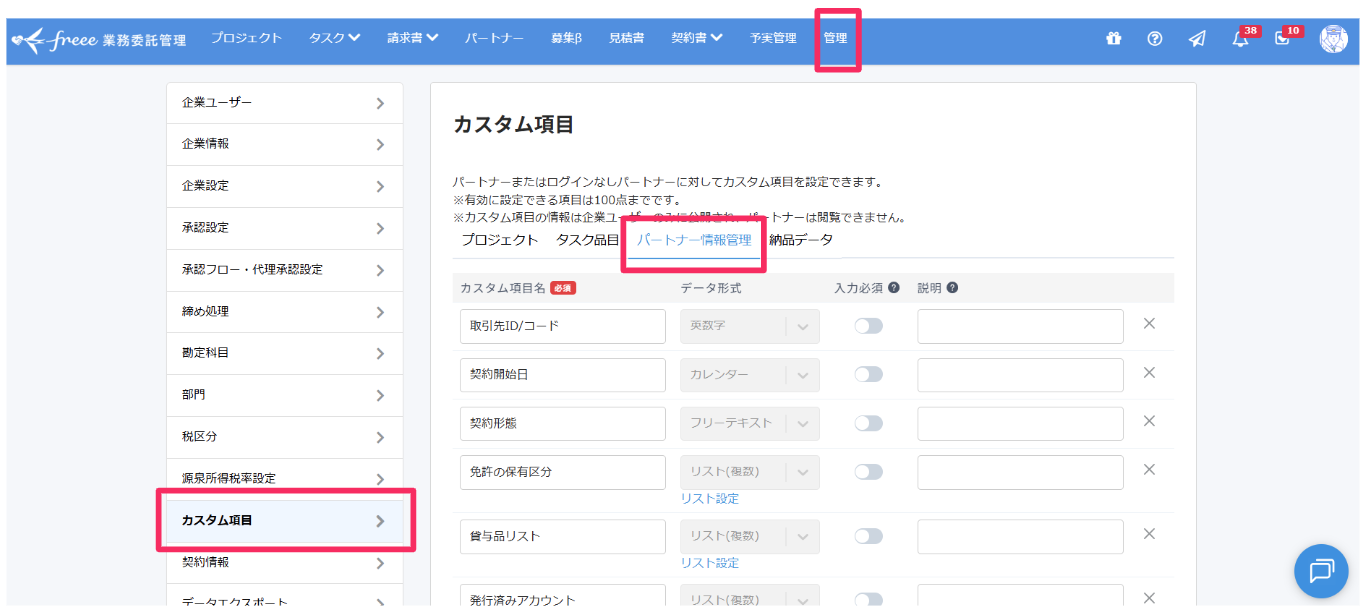Viewport: 1363px width, 610px height.
Task: Toggle 入力必須 for 契約形態
Action: [868, 423]
